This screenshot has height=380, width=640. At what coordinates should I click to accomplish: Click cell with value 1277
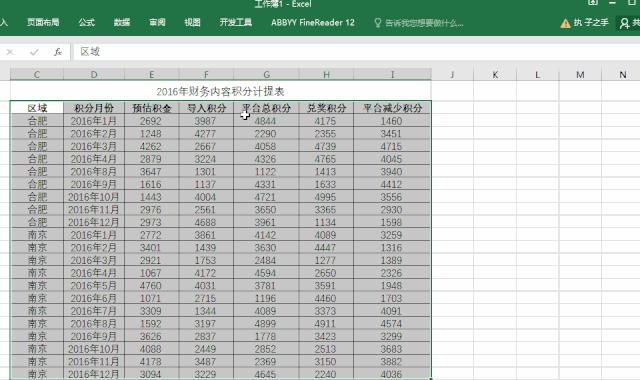[326, 260]
